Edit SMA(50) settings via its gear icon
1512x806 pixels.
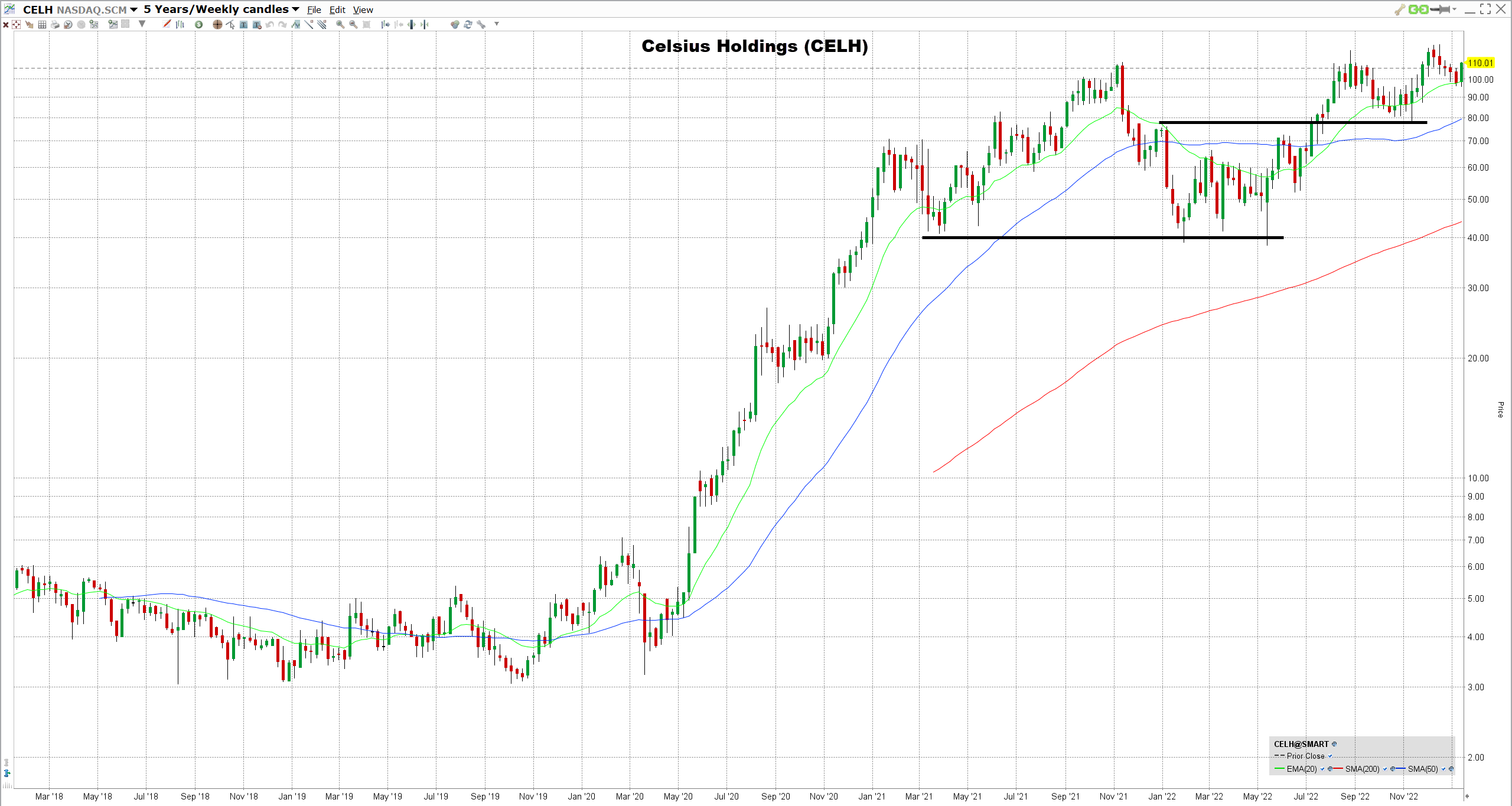coord(1451,769)
